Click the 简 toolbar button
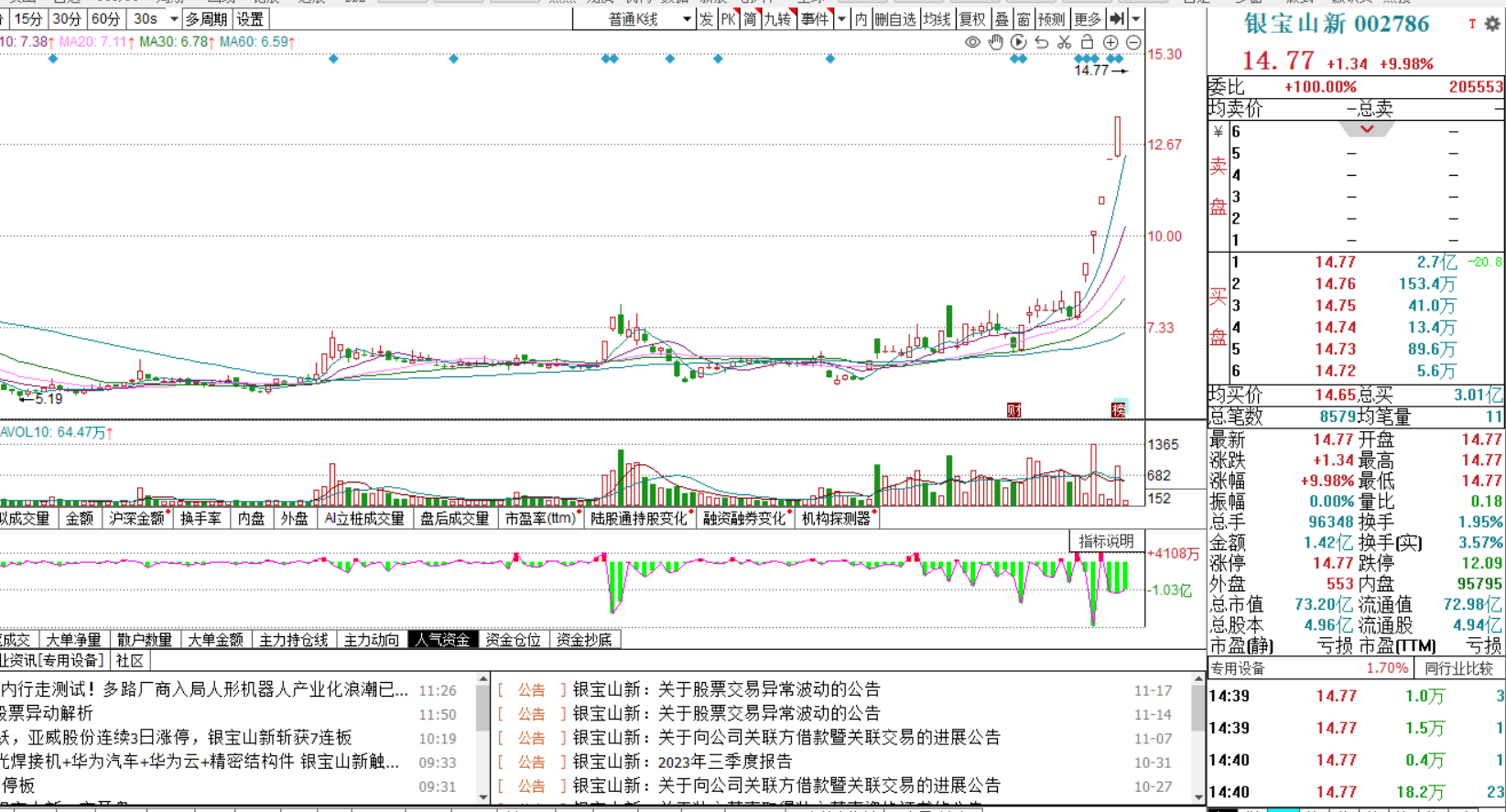 click(x=750, y=18)
